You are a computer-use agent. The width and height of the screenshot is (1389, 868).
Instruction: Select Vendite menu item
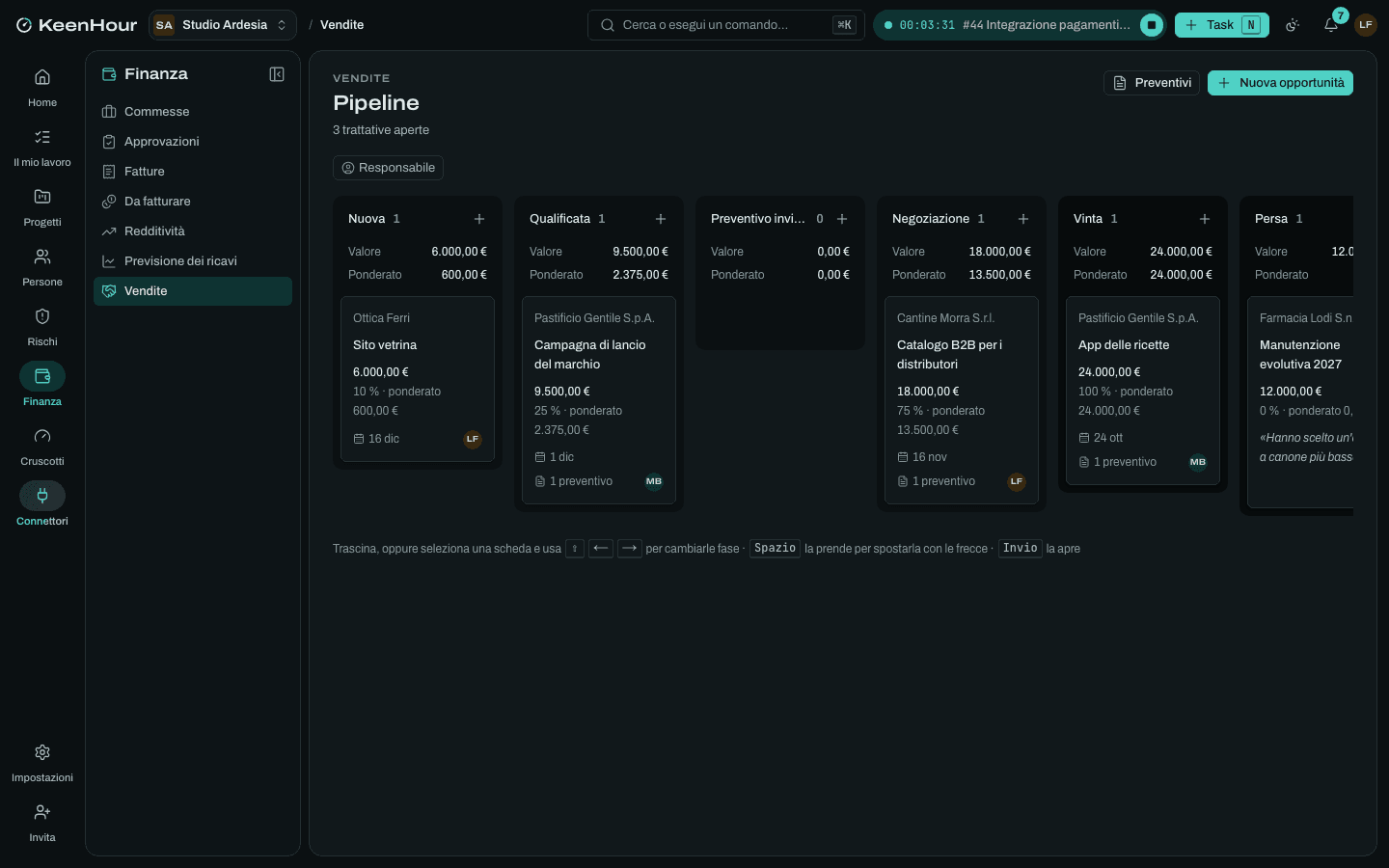pos(193,291)
